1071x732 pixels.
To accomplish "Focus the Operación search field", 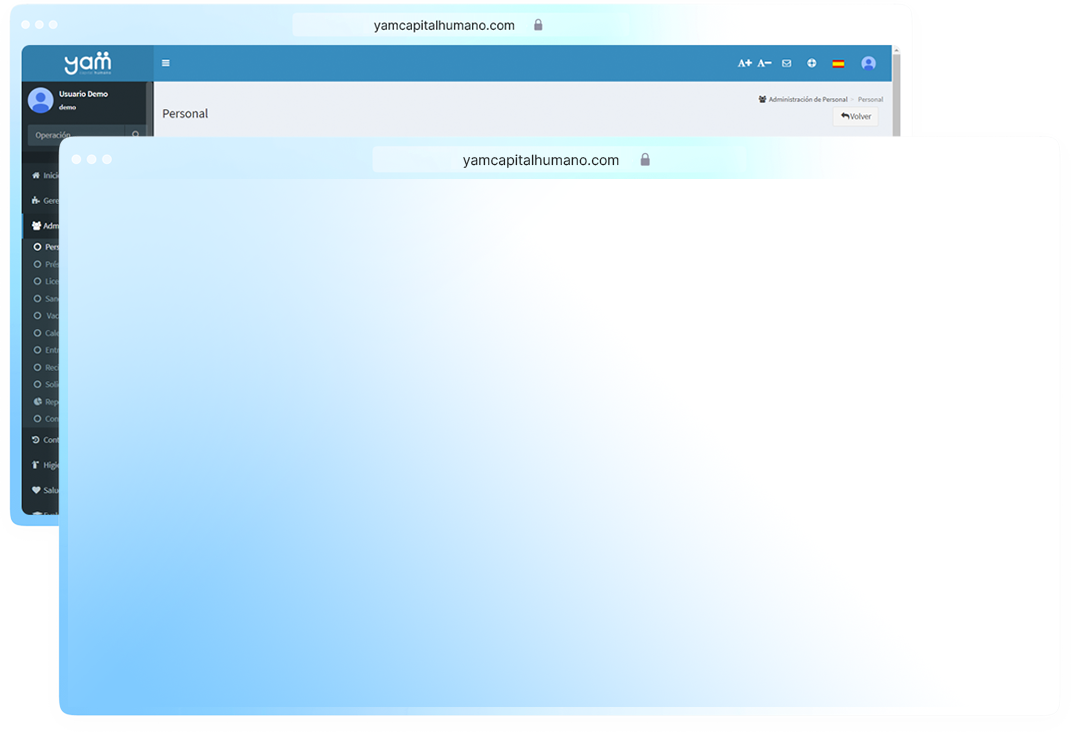I will click(x=75, y=135).
